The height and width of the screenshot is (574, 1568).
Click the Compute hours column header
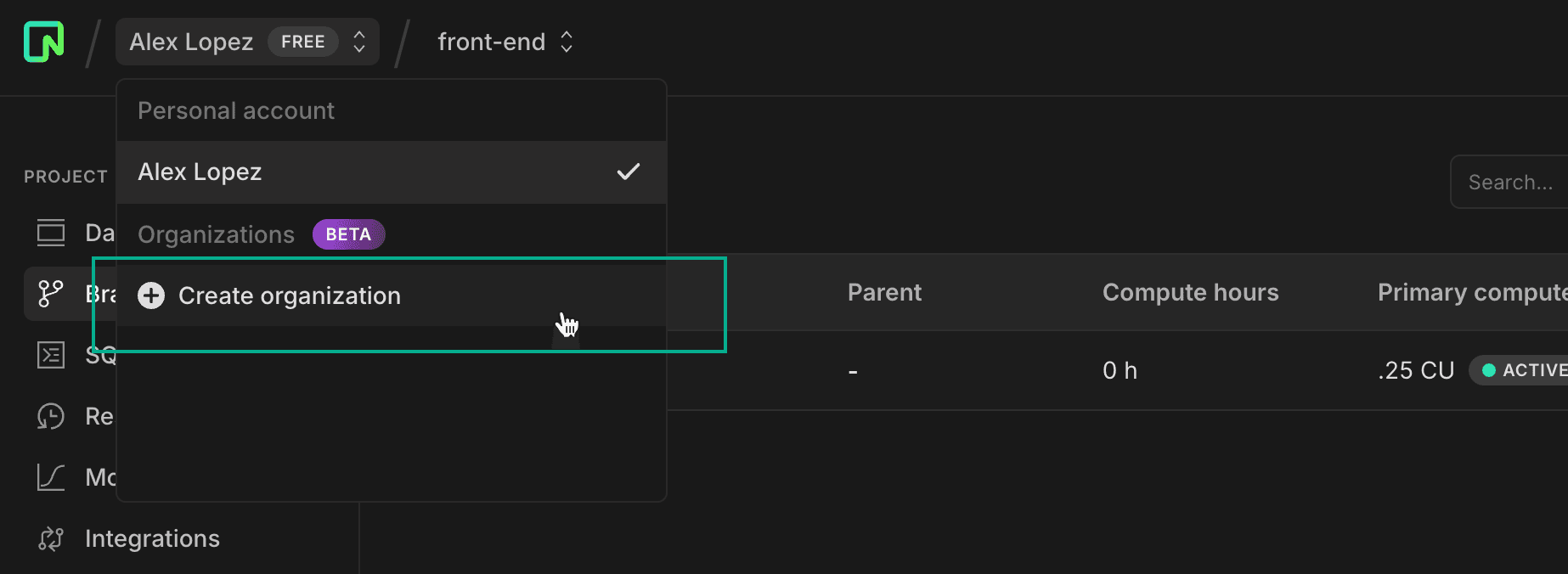(x=1190, y=291)
